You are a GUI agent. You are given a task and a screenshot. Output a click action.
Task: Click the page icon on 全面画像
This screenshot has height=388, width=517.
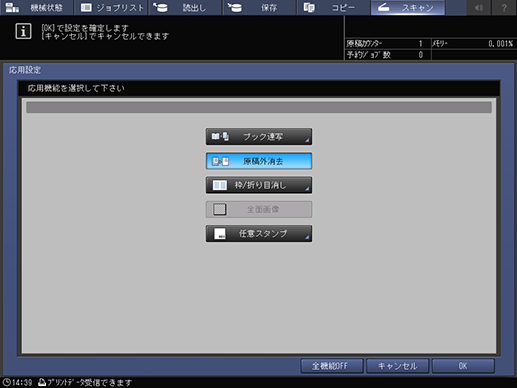click(x=220, y=209)
